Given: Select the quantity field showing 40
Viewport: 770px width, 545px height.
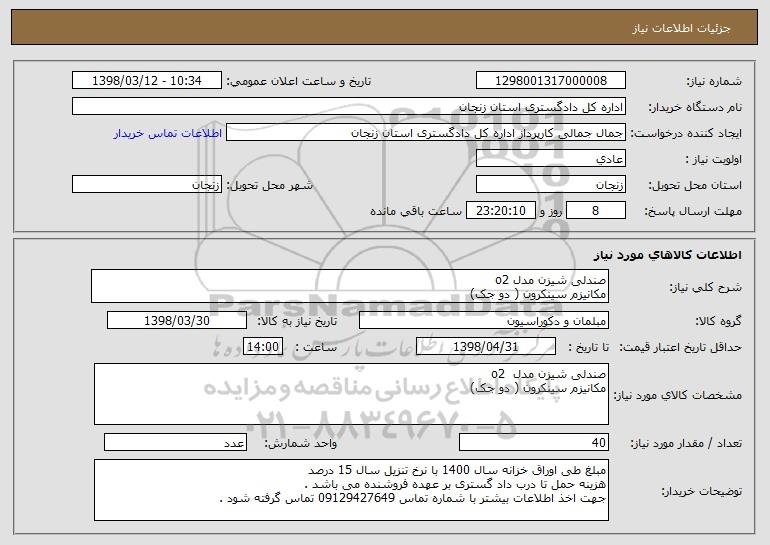Looking at the screenshot, I should [x=534, y=442].
